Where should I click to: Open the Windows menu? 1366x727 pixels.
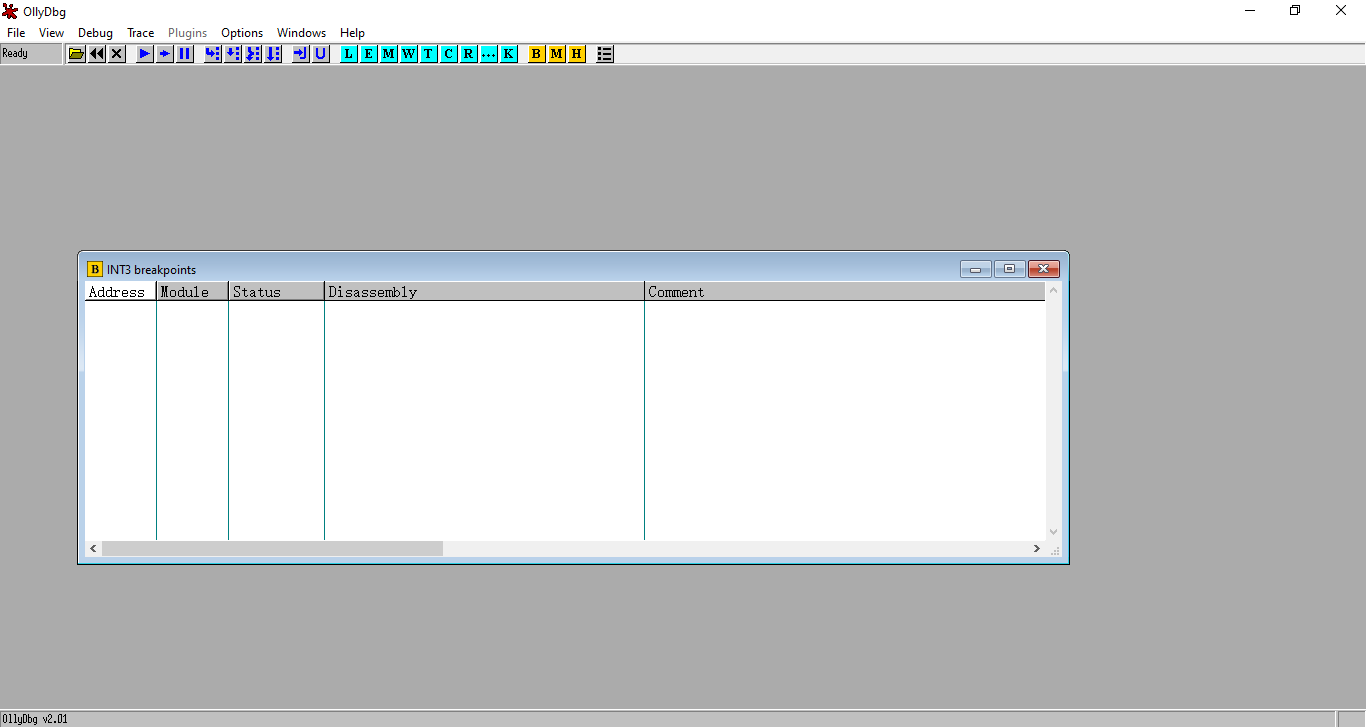[x=302, y=33]
